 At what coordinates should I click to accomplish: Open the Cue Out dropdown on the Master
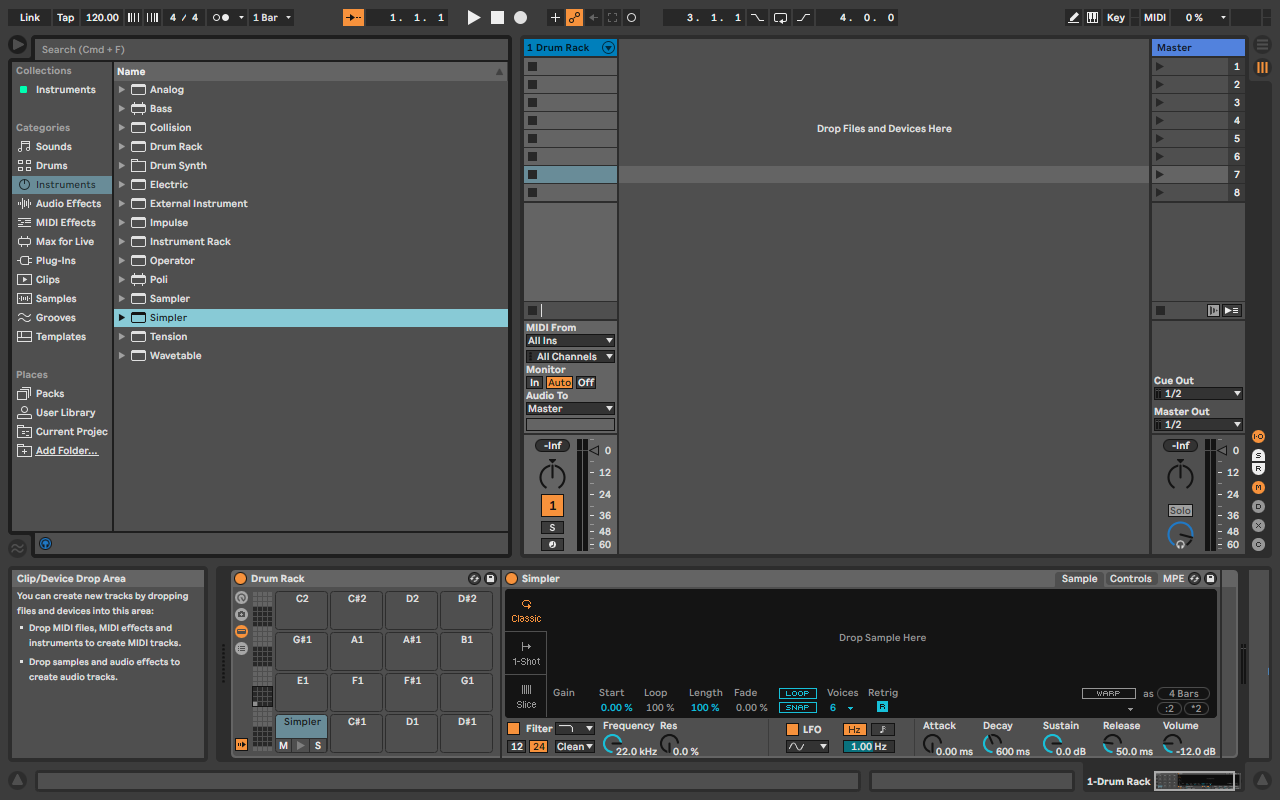click(1198, 393)
